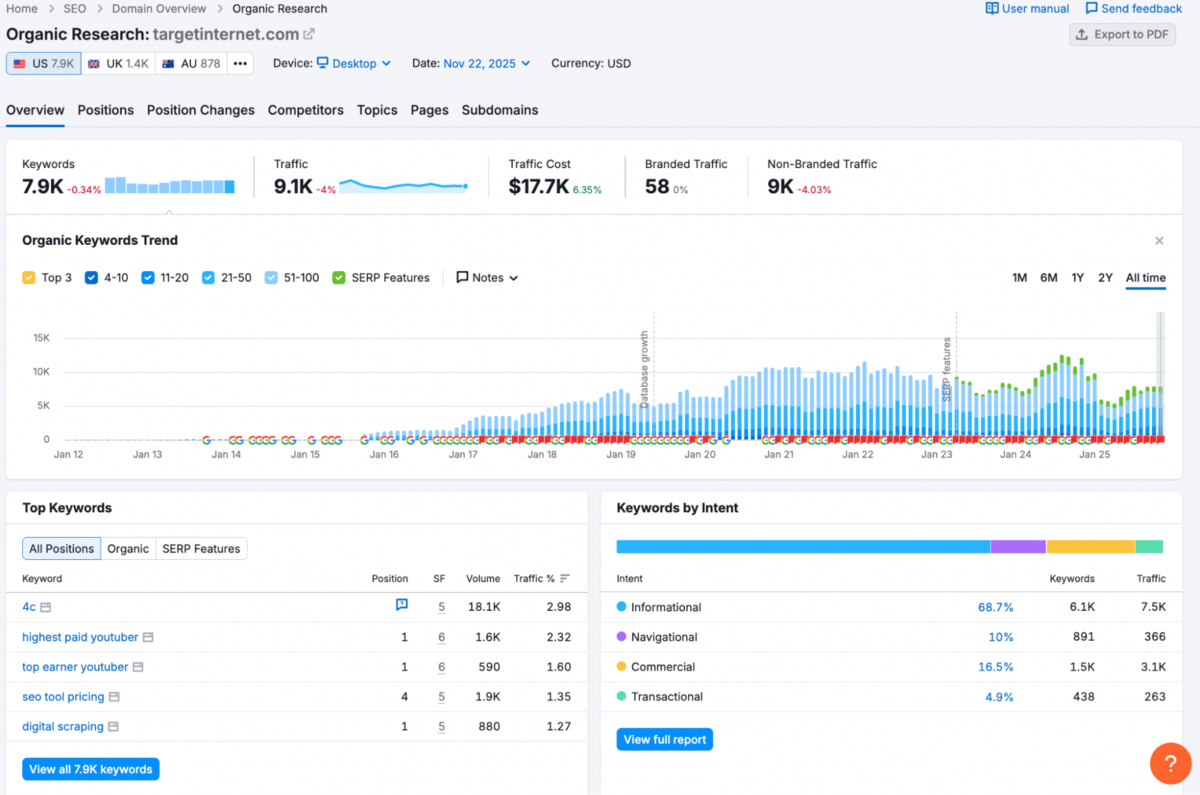Switch to the Positions tab

106,110
